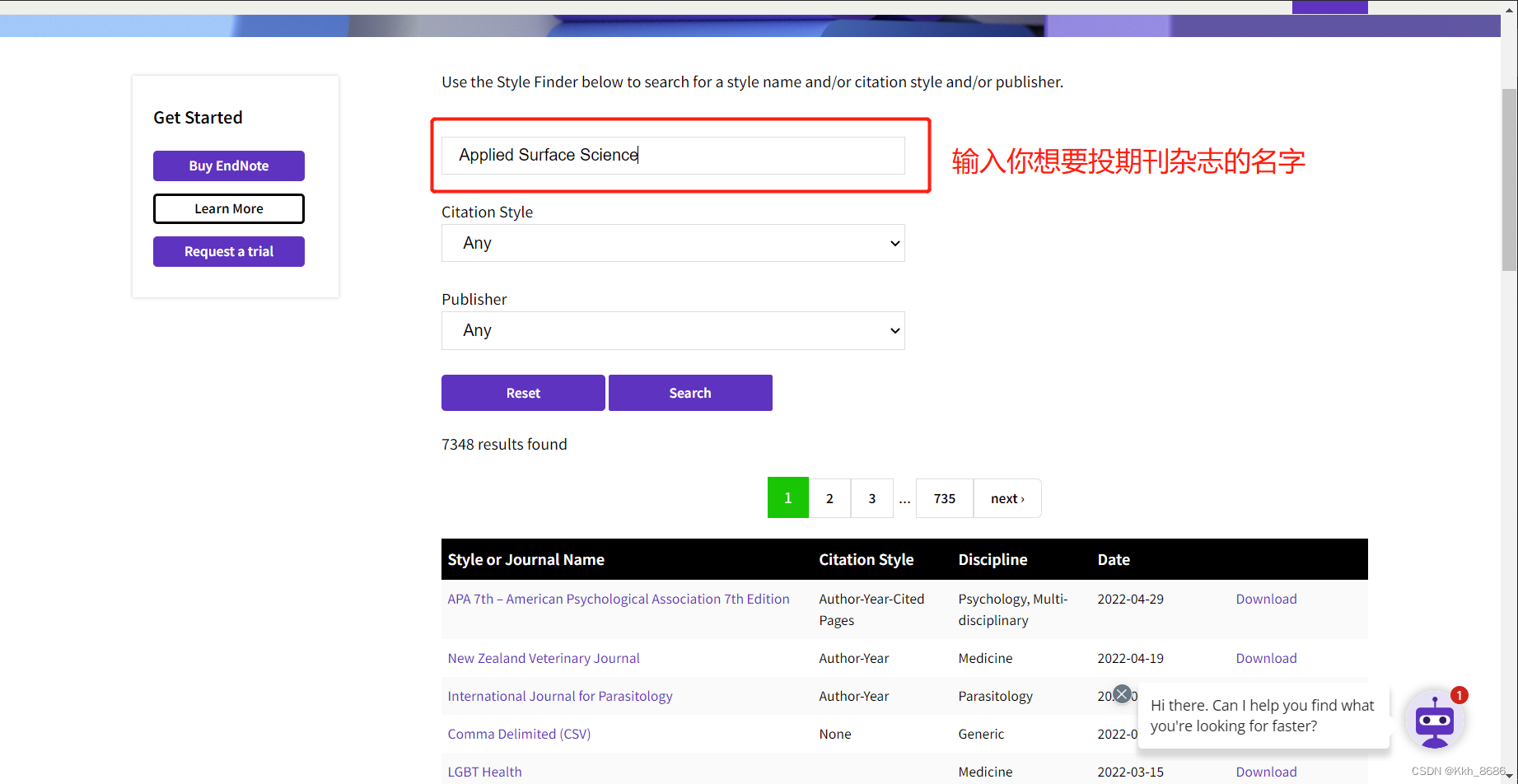Click the Publisher field label
1518x784 pixels.
click(x=474, y=299)
